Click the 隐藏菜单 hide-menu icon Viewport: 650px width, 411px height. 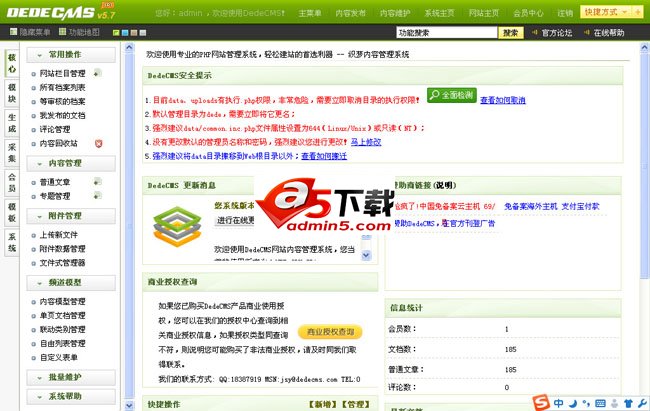pos(14,32)
